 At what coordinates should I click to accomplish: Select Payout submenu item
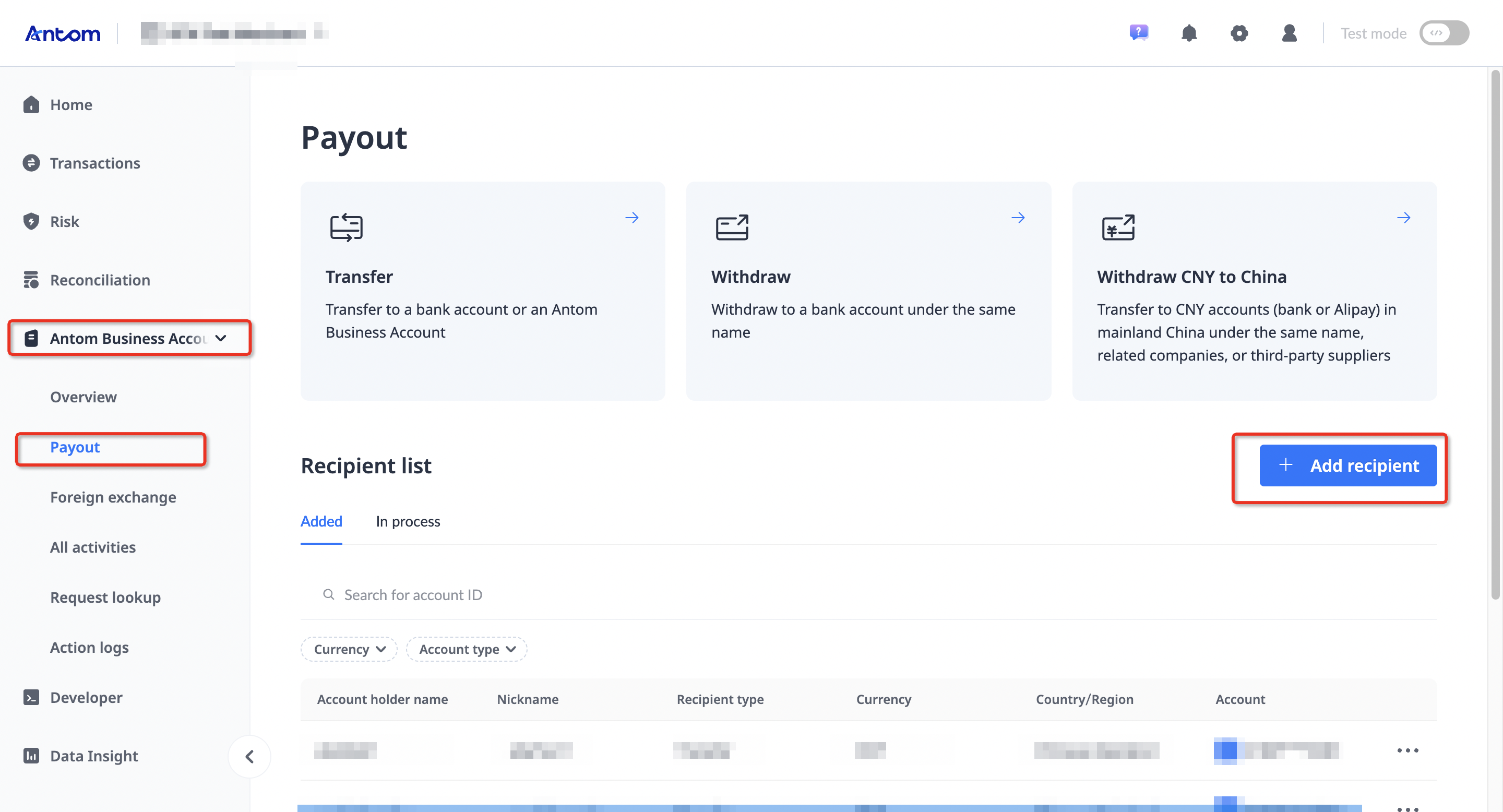tap(75, 447)
